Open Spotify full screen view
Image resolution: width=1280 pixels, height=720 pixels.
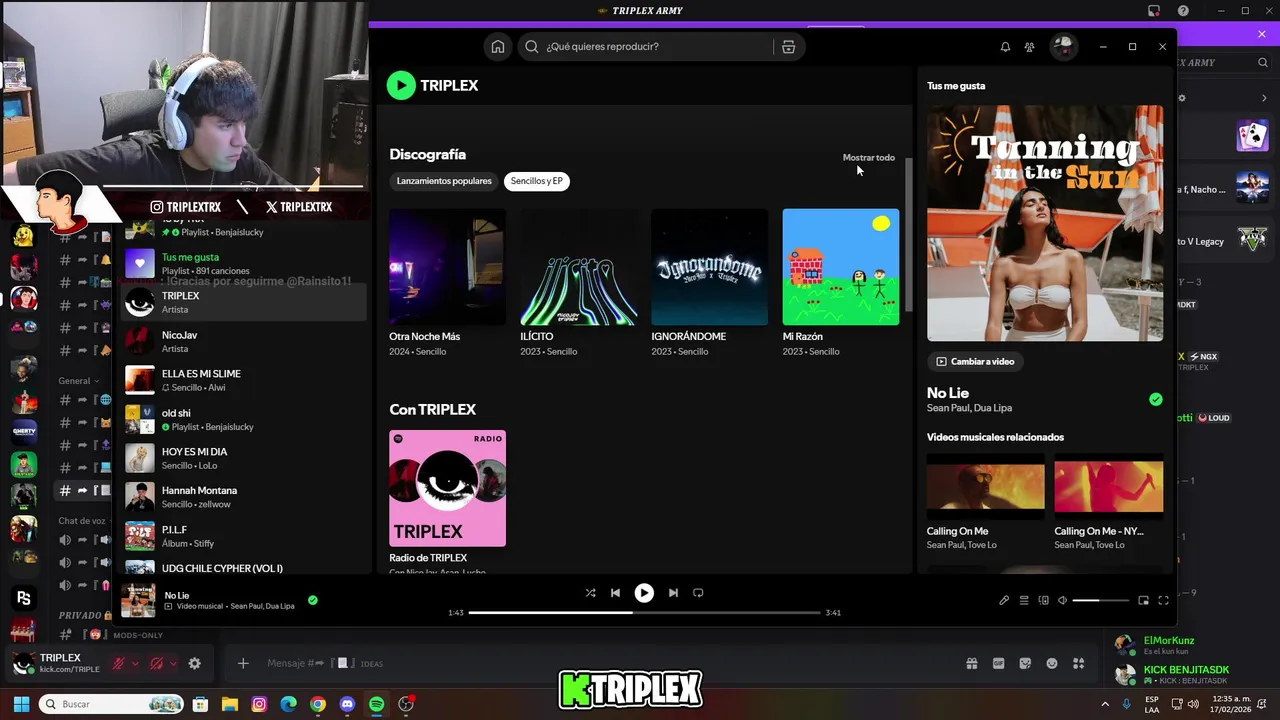click(x=1163, y=600)
